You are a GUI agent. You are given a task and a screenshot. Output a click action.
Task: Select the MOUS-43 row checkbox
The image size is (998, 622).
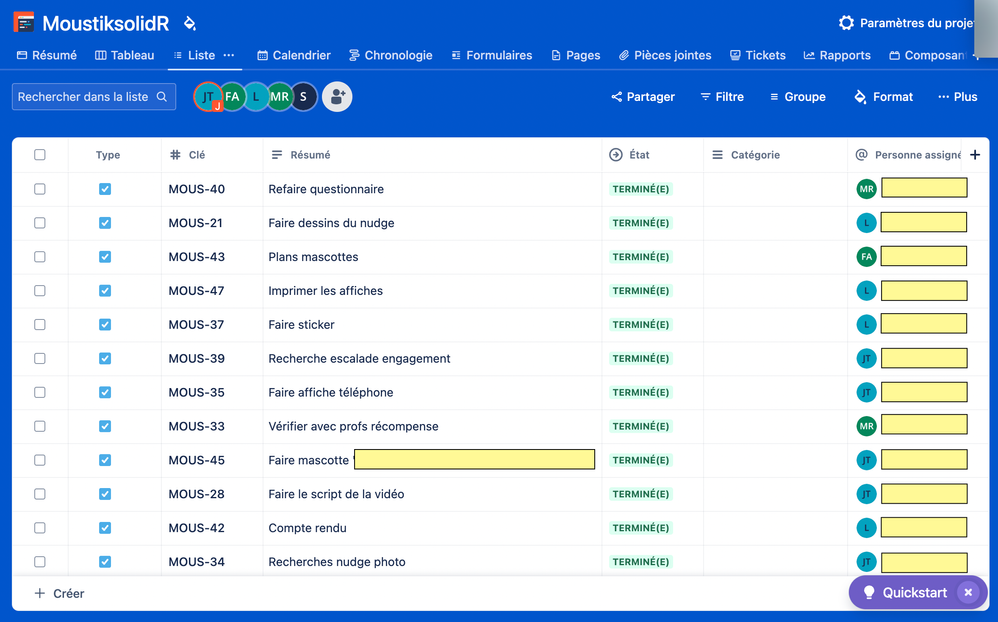(x=39, y=257)
